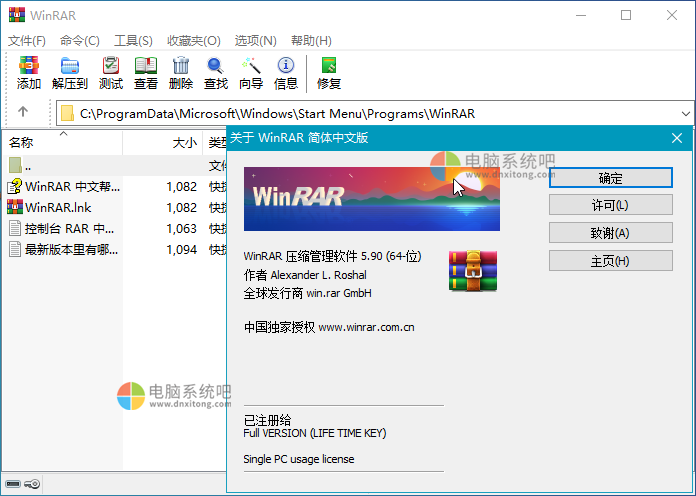696x496 pixels.
Task: Maximize the WinRAR main window
Action: [x=626, y=15]
